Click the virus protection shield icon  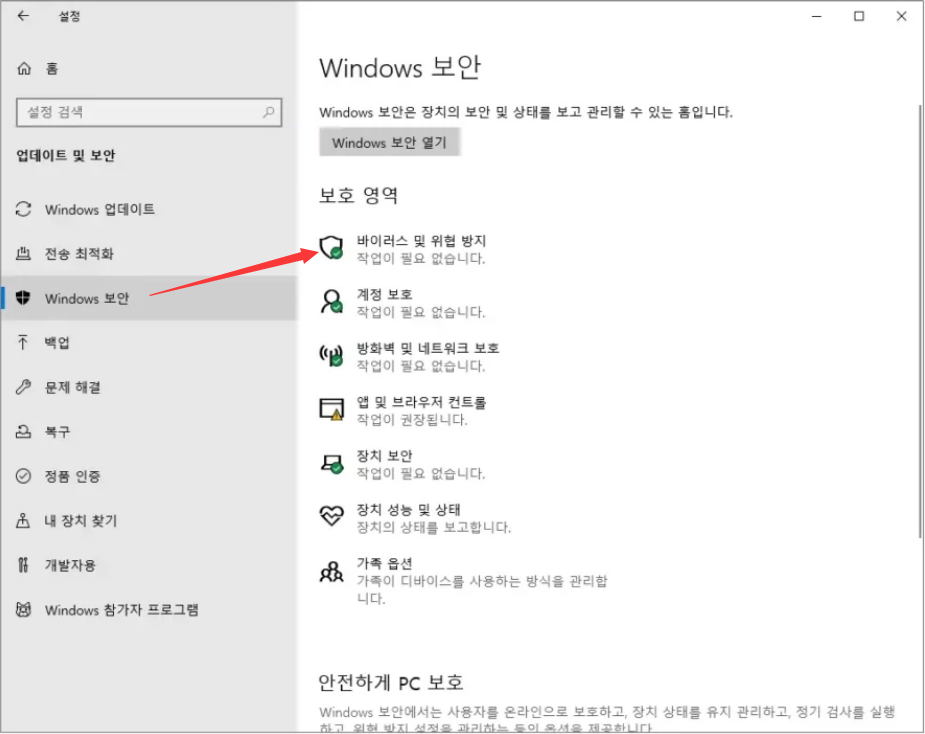(332, 247)
